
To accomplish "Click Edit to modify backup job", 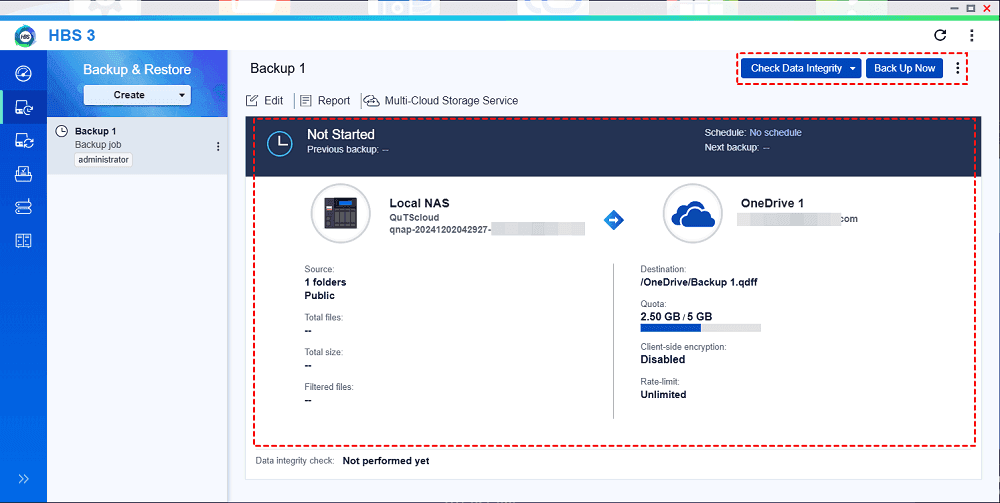I will pos(265,101).
